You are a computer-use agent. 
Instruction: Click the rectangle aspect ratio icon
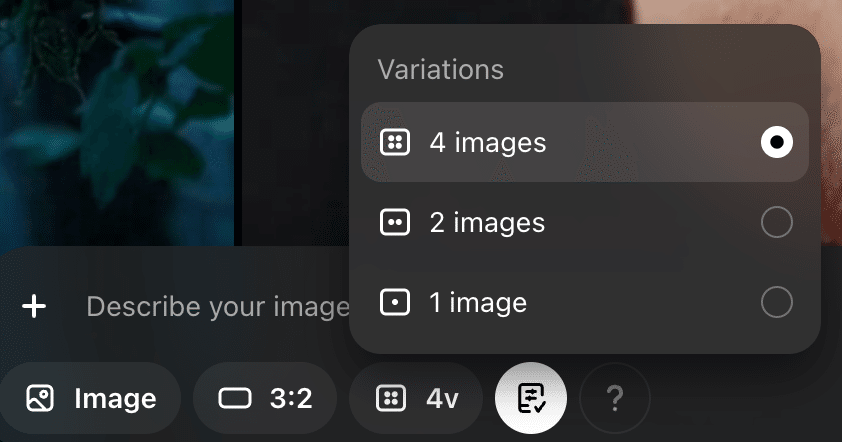pos(235,399)
